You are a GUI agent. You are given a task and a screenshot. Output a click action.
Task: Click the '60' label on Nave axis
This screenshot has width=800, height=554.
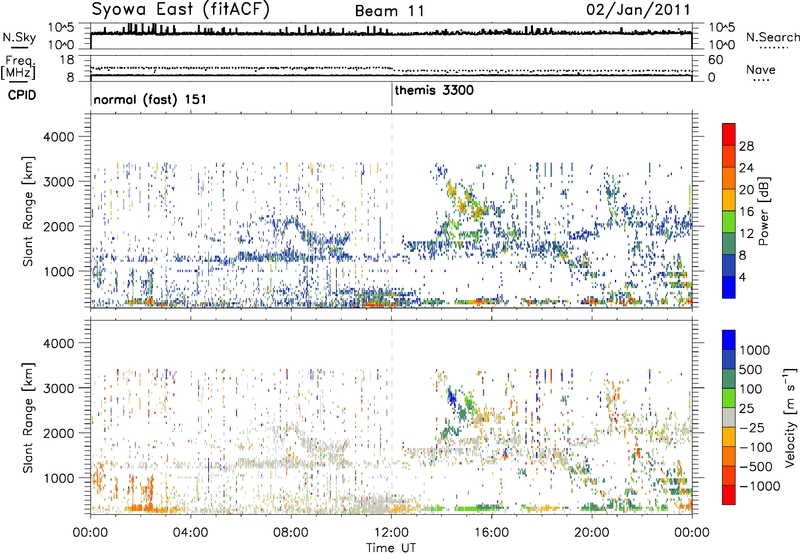pos(715,60)
